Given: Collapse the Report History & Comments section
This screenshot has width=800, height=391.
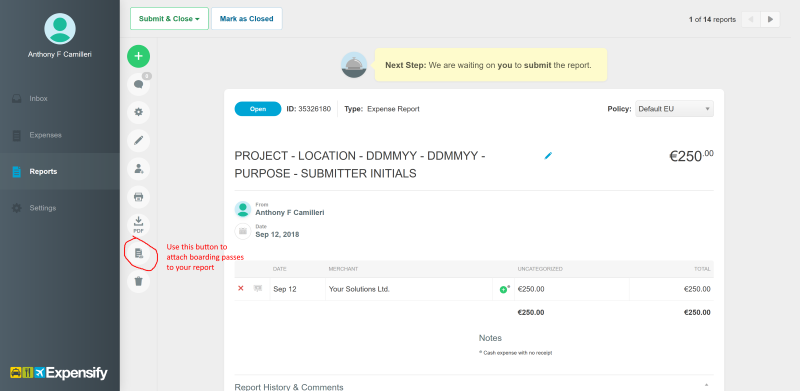Looking at the screenshot, I should 707,385.
